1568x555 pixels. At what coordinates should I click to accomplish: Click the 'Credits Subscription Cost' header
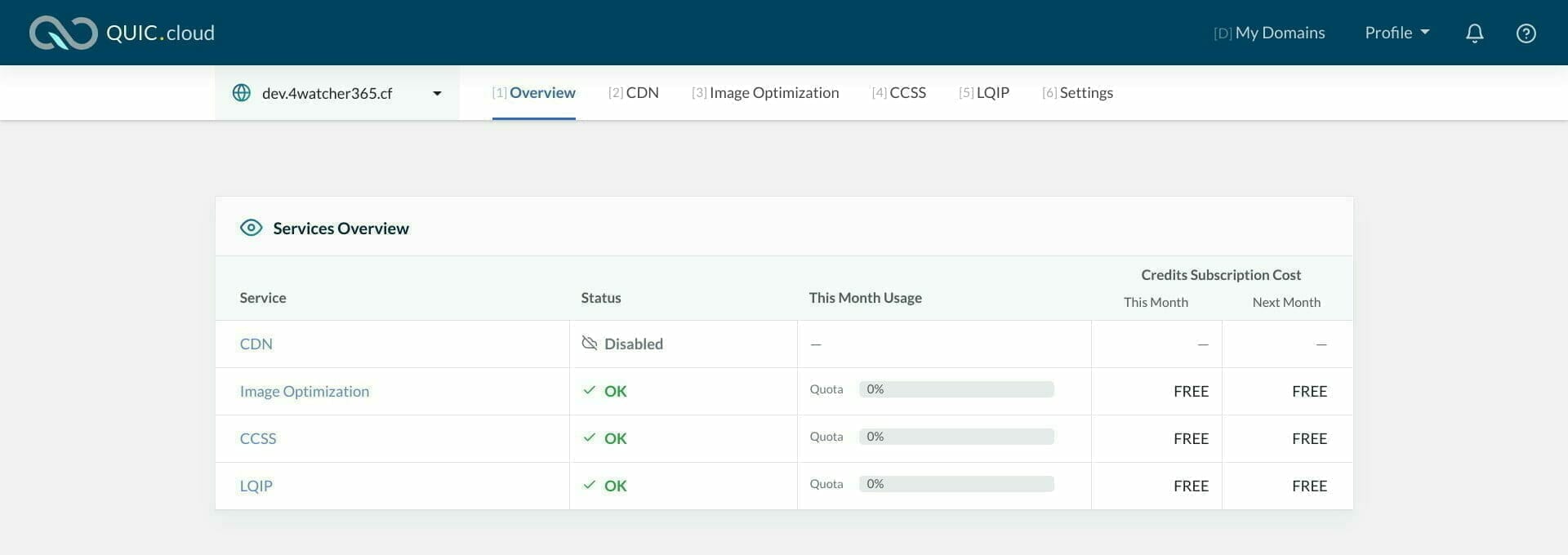tap(1221, 275)
